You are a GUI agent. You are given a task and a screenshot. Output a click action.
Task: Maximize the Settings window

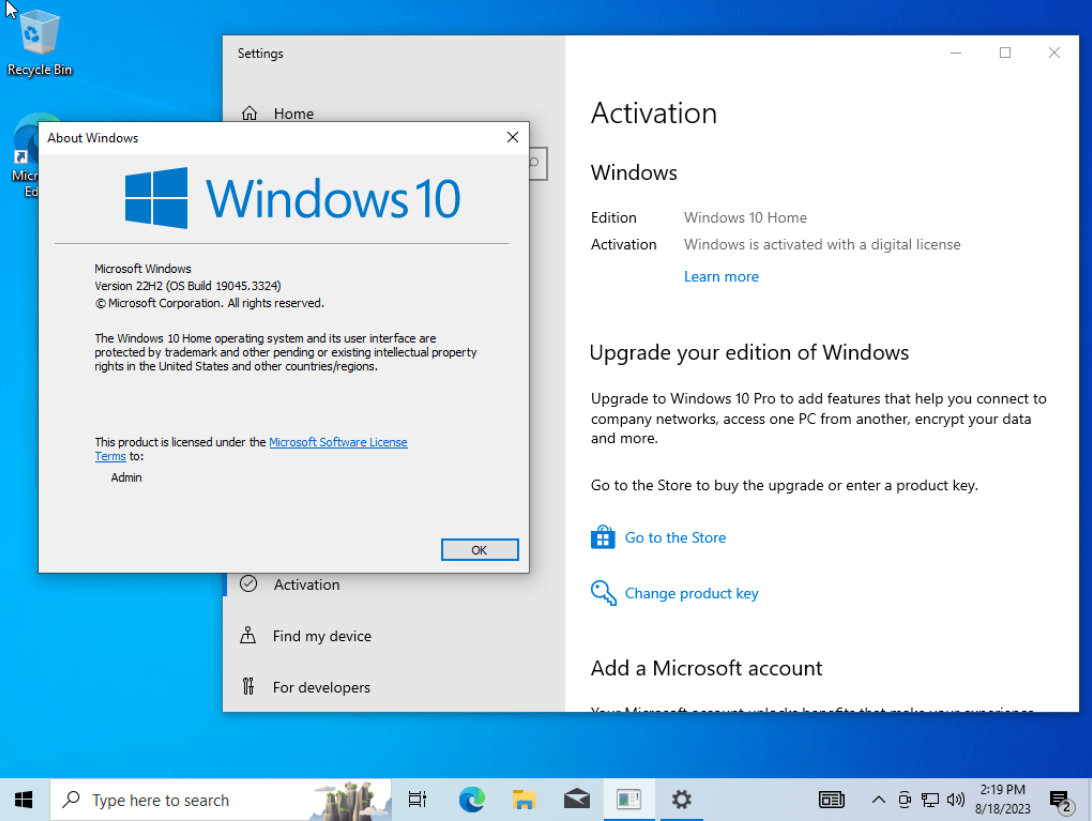(1005, 53)
